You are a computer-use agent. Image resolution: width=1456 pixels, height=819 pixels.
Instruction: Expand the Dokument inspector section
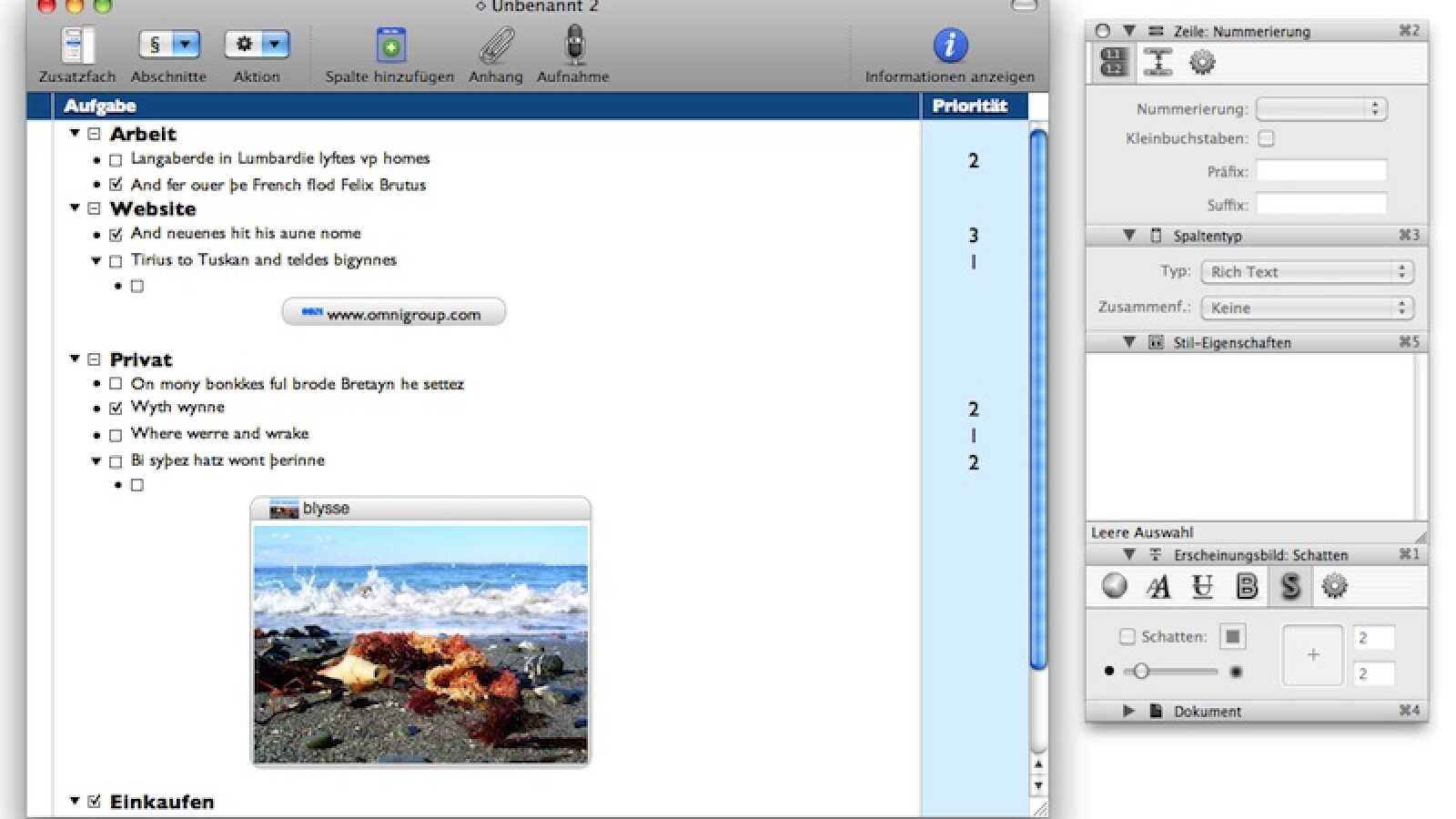tap(1128, 711)
